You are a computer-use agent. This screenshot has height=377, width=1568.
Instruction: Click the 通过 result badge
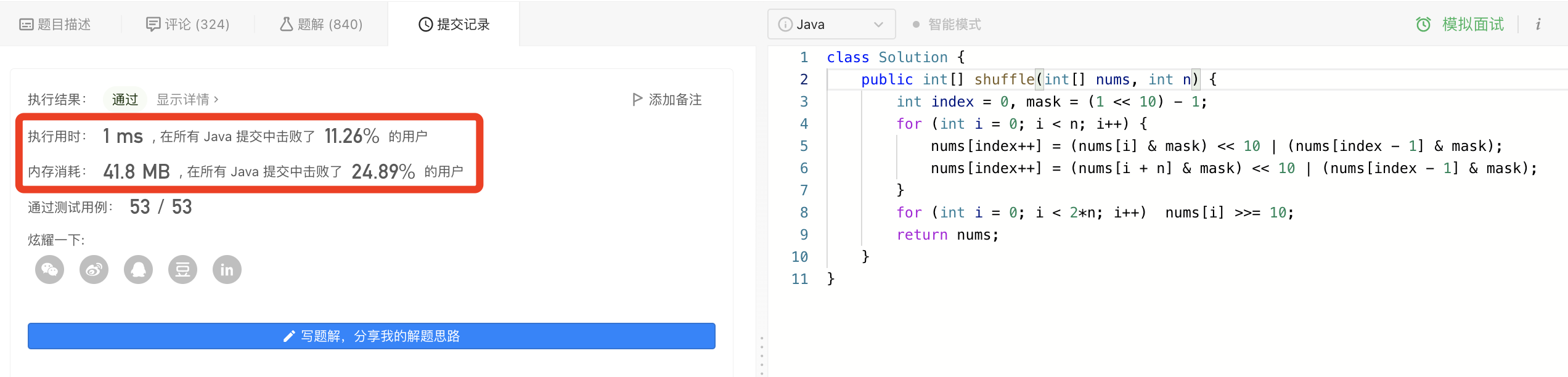click(125, 99)
